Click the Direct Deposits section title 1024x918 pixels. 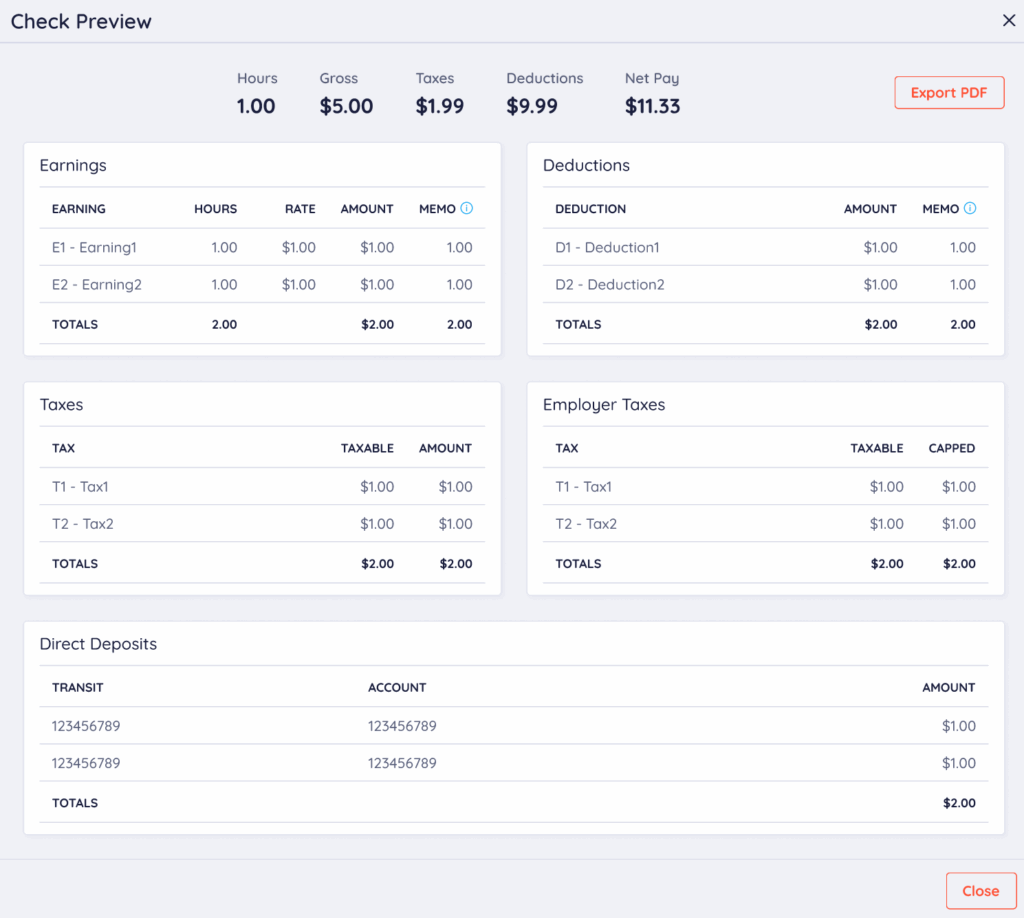[x=98, y=644]
